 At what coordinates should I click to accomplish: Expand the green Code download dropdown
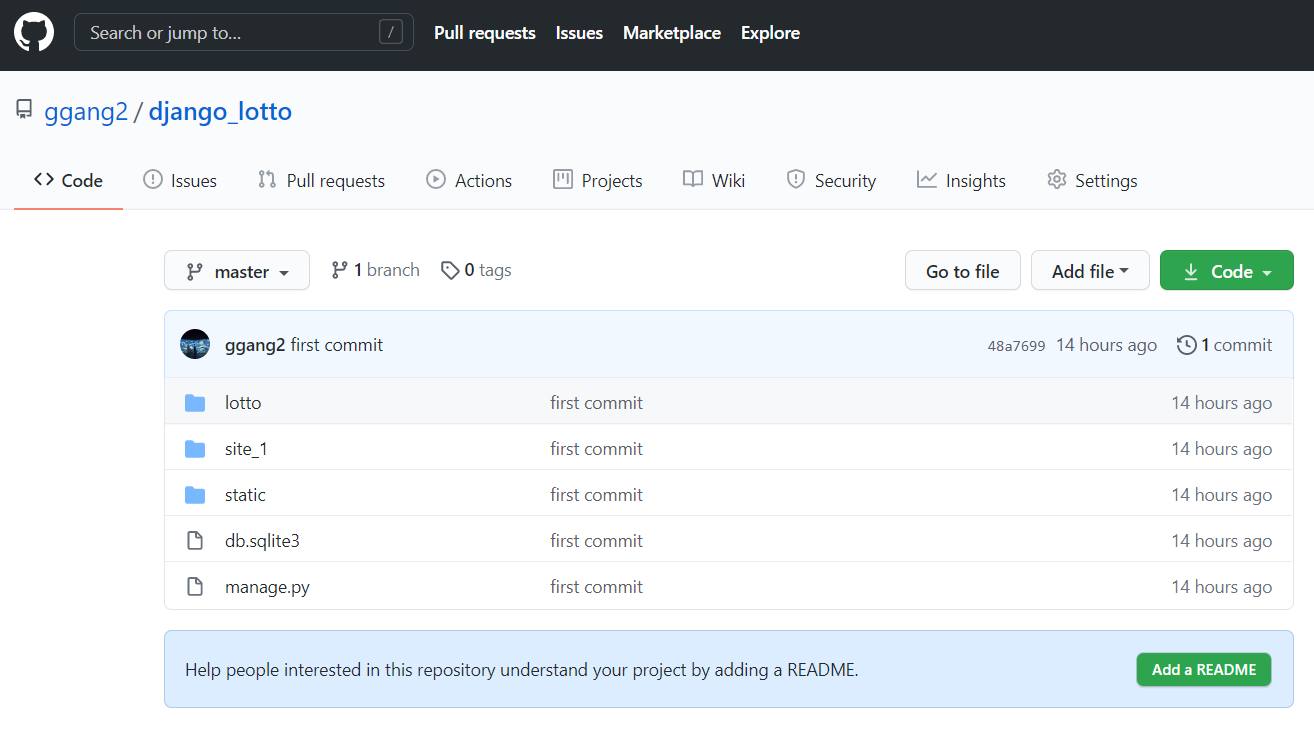click(x=1227, y=271)
